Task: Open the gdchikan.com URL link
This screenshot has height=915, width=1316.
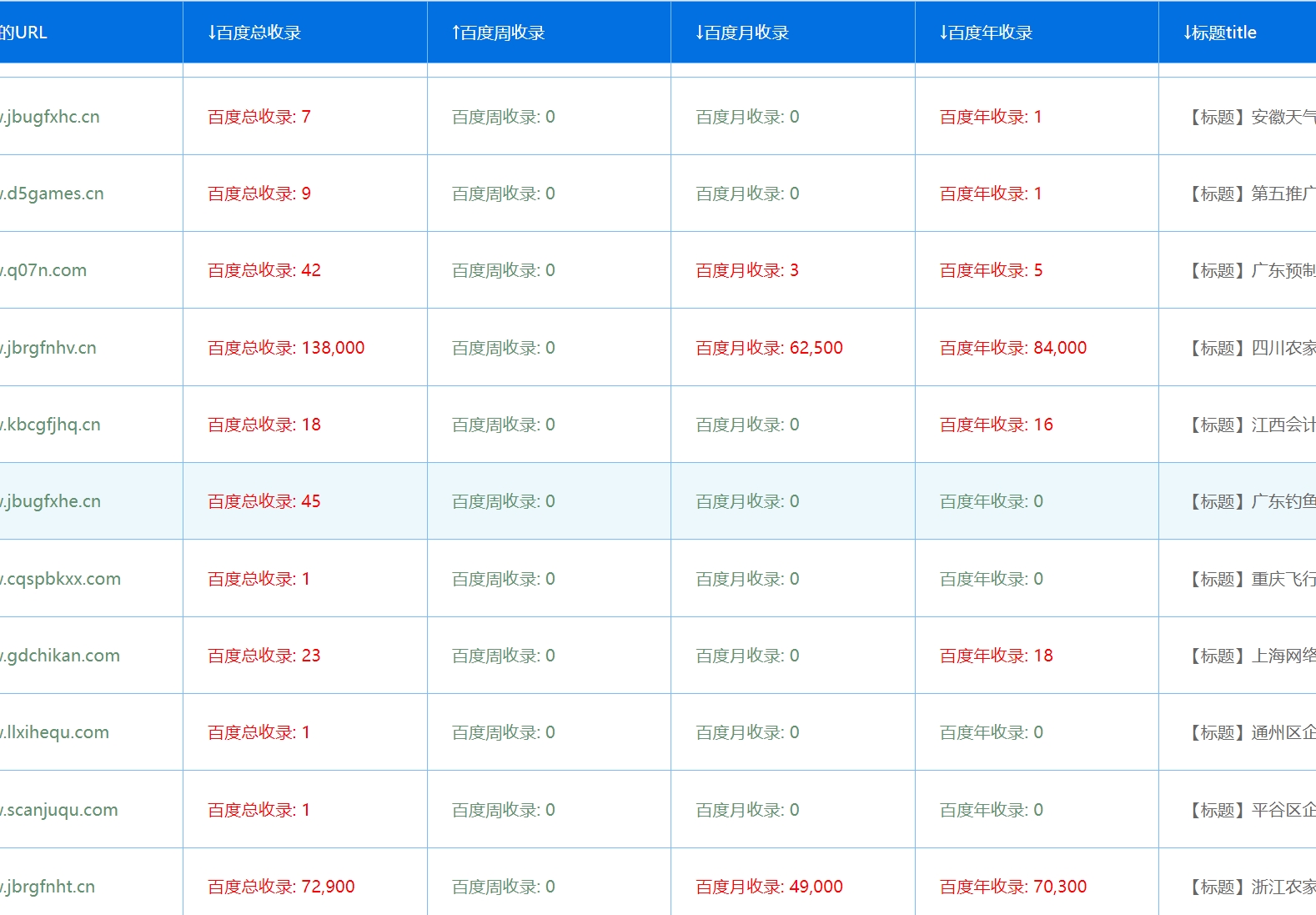Action: click(x=60, y=656)
